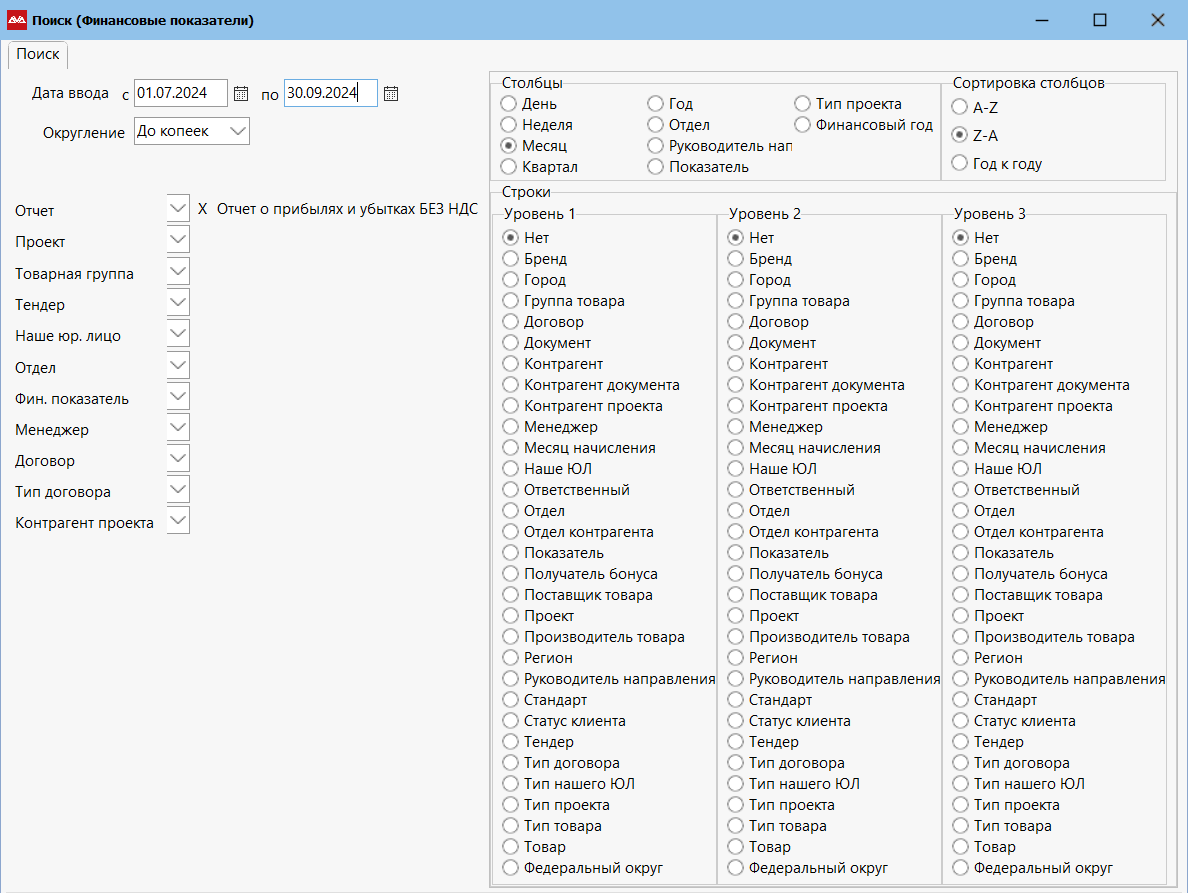
Task: Open the Округление dropdown
Action: (192, 131)
